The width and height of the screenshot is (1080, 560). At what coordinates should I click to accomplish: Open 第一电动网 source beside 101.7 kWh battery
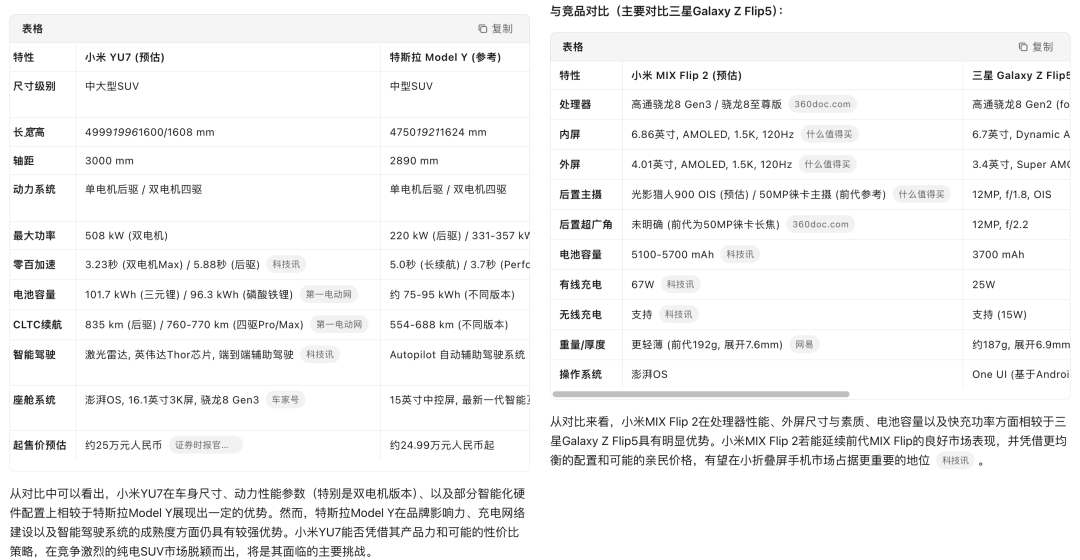[329, 295]
